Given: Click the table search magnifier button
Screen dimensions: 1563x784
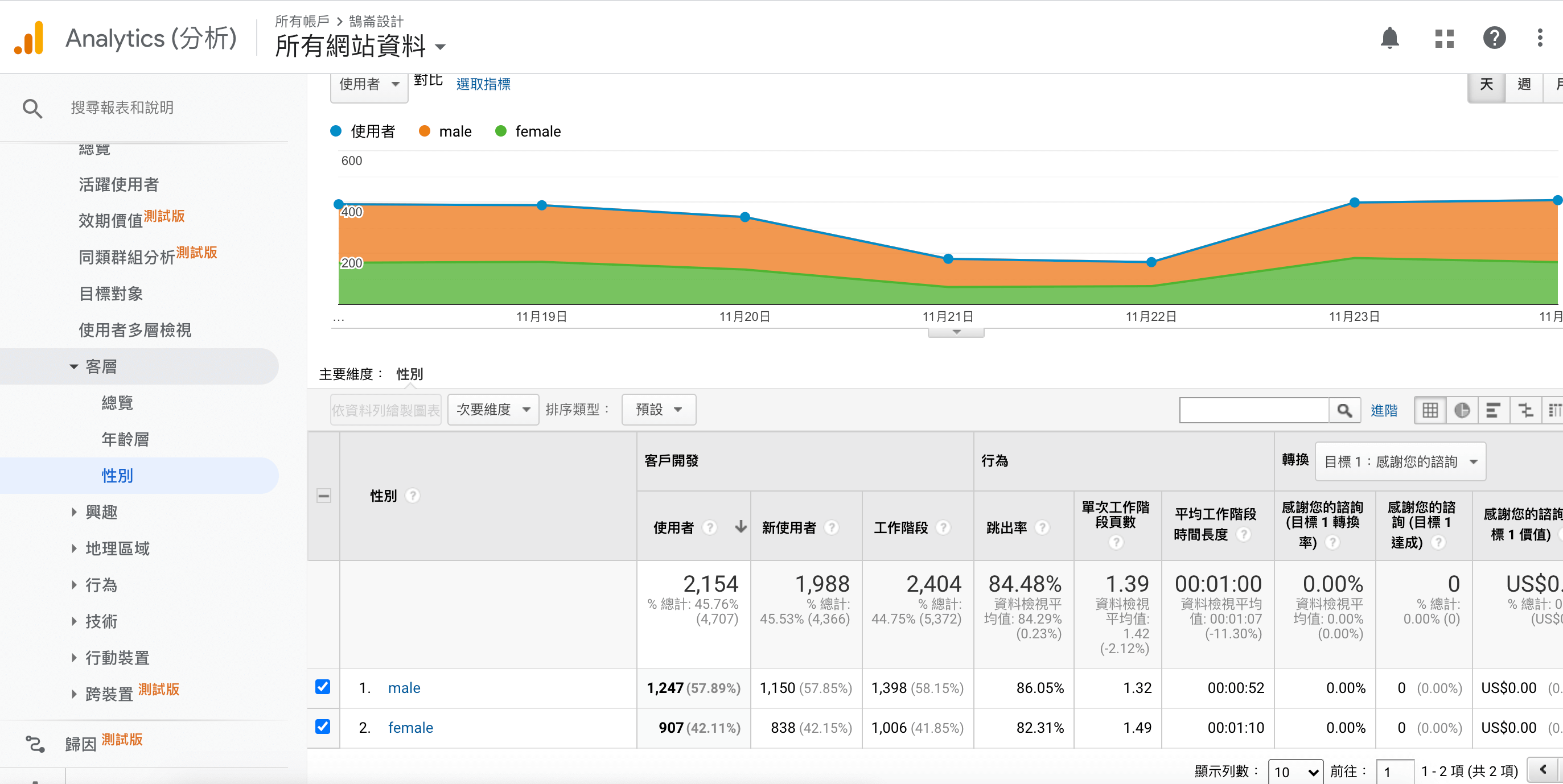Looking at the screenshot, I should [x=1344, y=411].
